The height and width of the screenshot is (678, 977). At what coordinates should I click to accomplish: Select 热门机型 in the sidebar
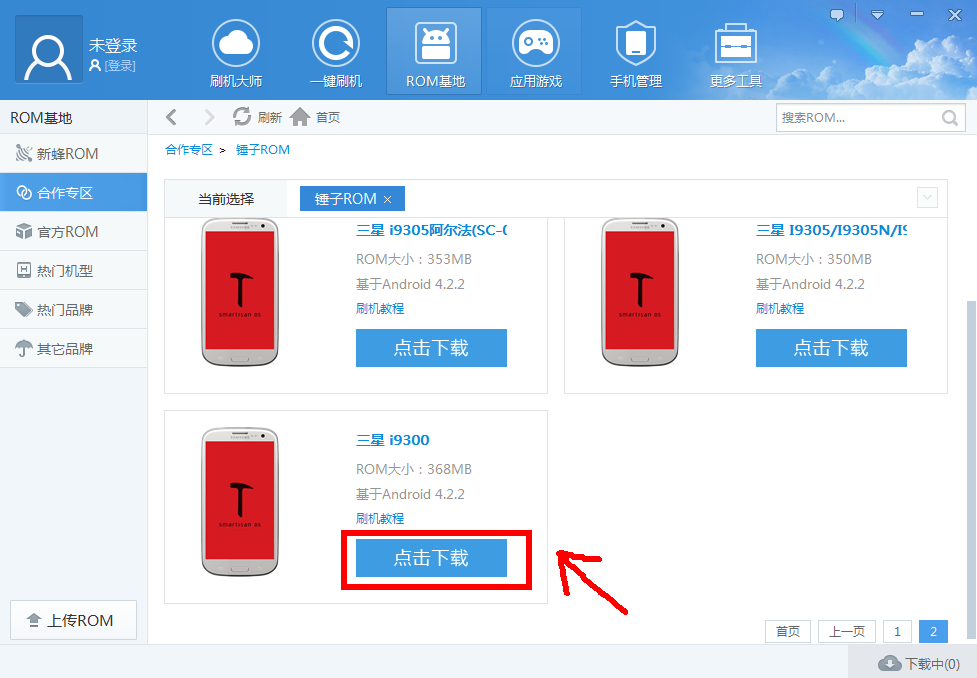click(65, 271)
